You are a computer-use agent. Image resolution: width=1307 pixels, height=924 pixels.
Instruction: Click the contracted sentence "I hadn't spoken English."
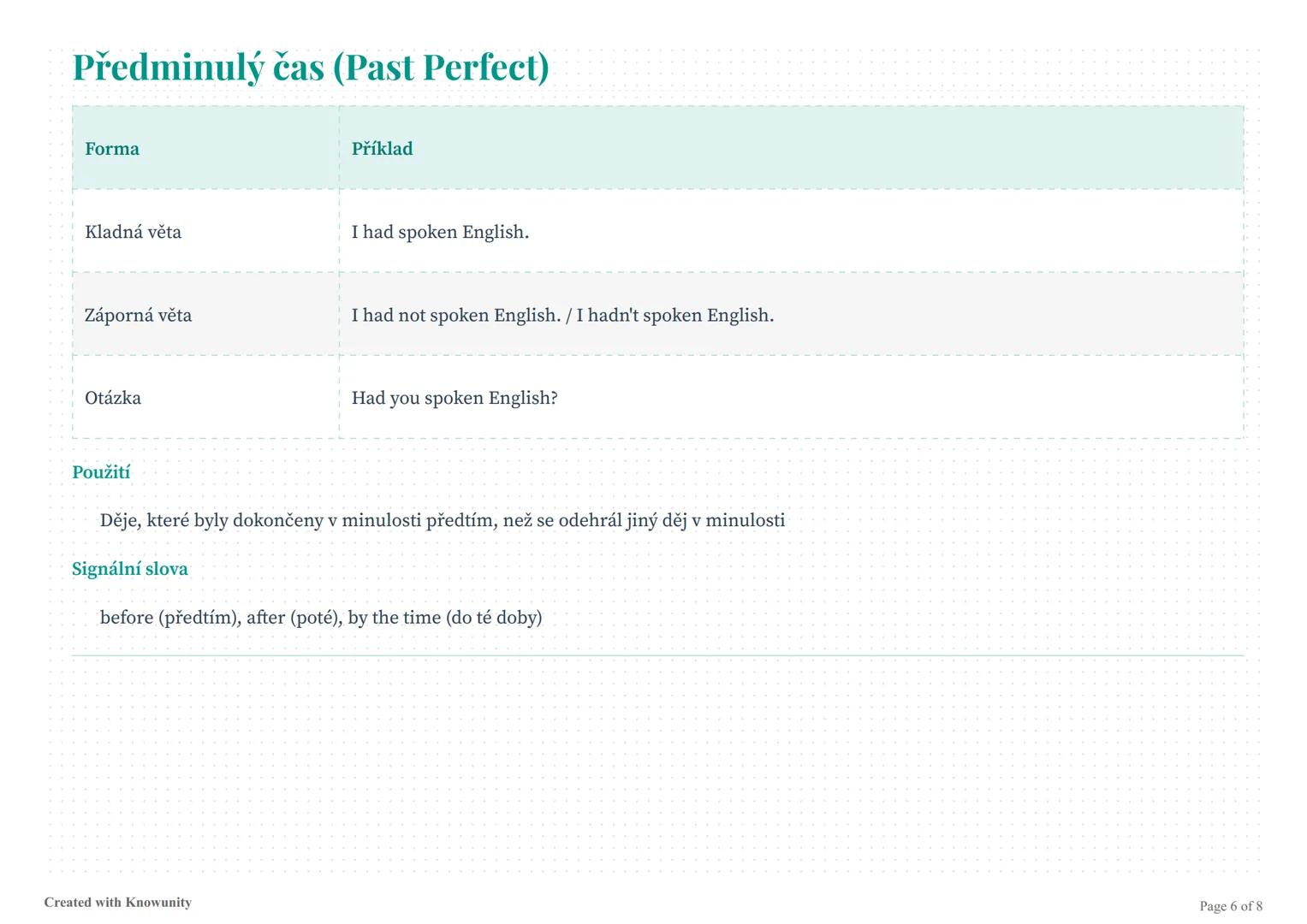(x=674, y=315)
